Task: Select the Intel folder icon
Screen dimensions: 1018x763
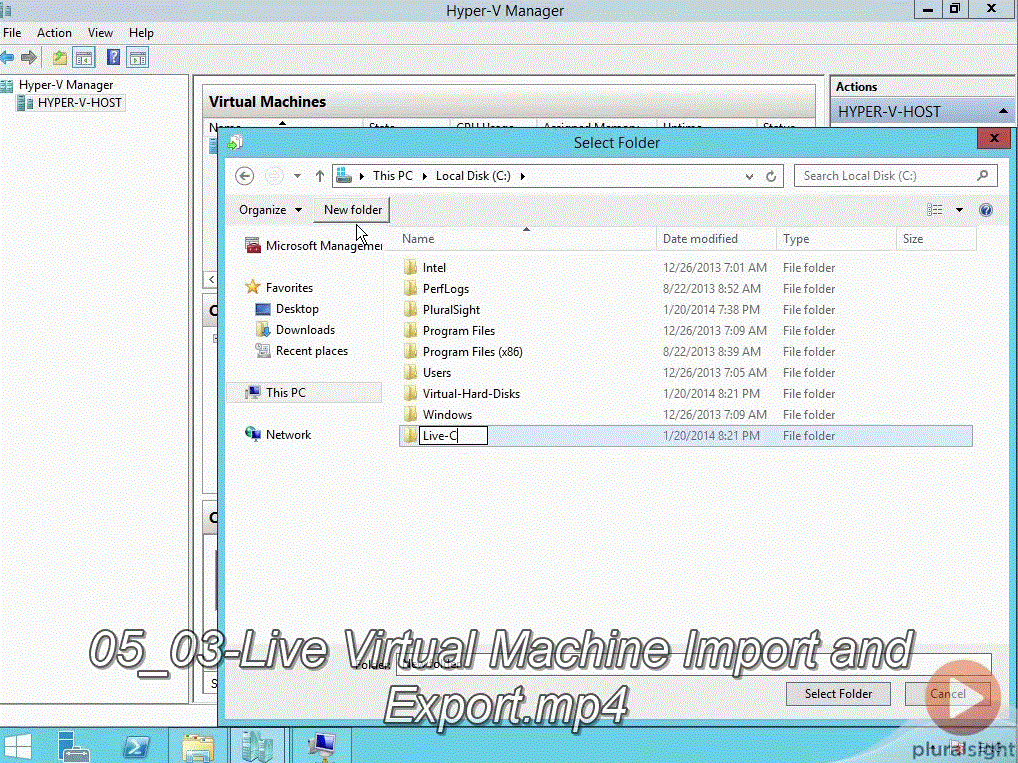Action: [410, 268]
